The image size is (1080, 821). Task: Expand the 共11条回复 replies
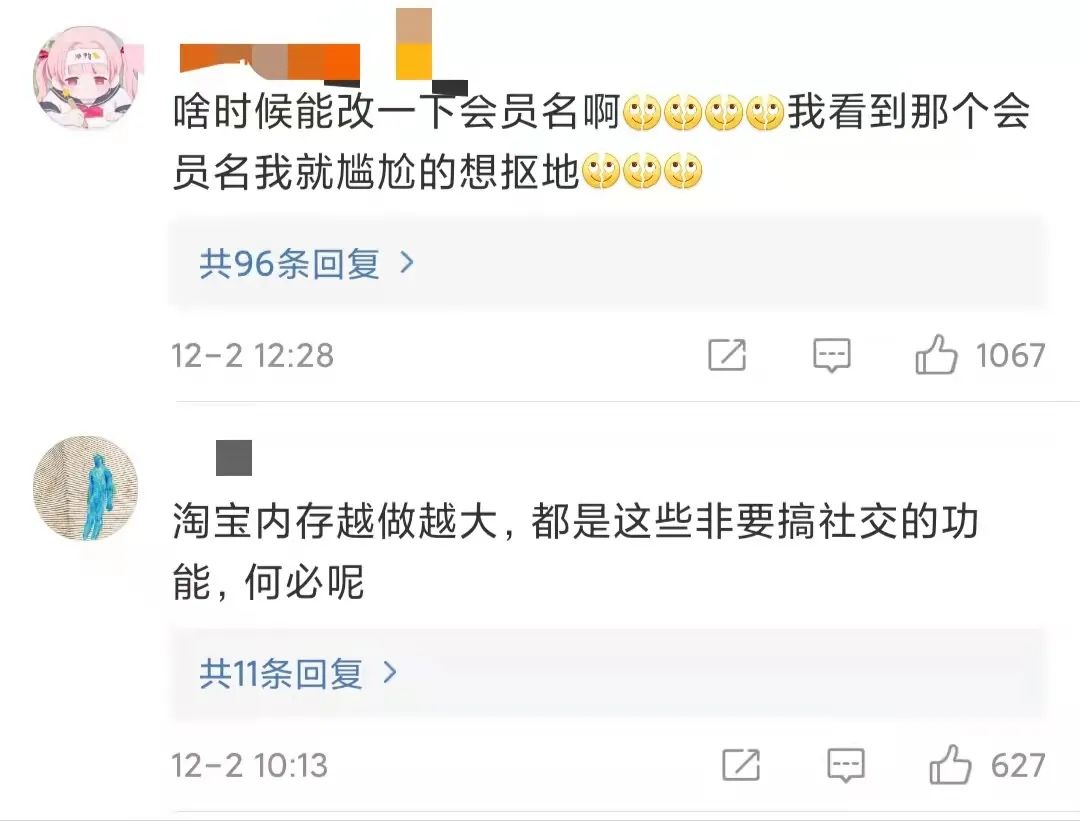[608, 673]
